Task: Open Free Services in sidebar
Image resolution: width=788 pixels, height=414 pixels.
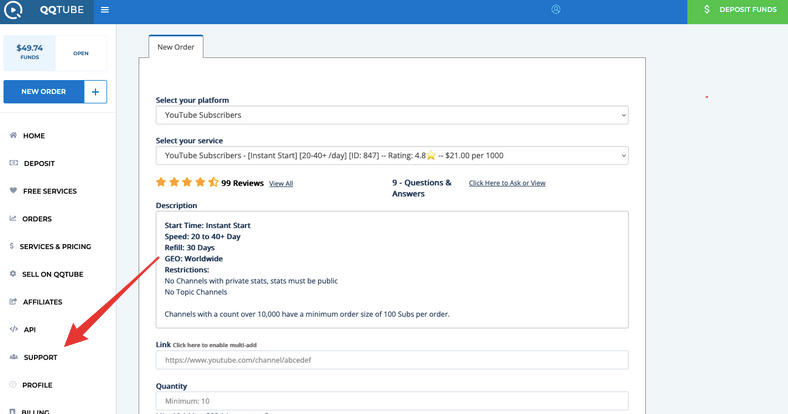Action: tap(50, 191)
